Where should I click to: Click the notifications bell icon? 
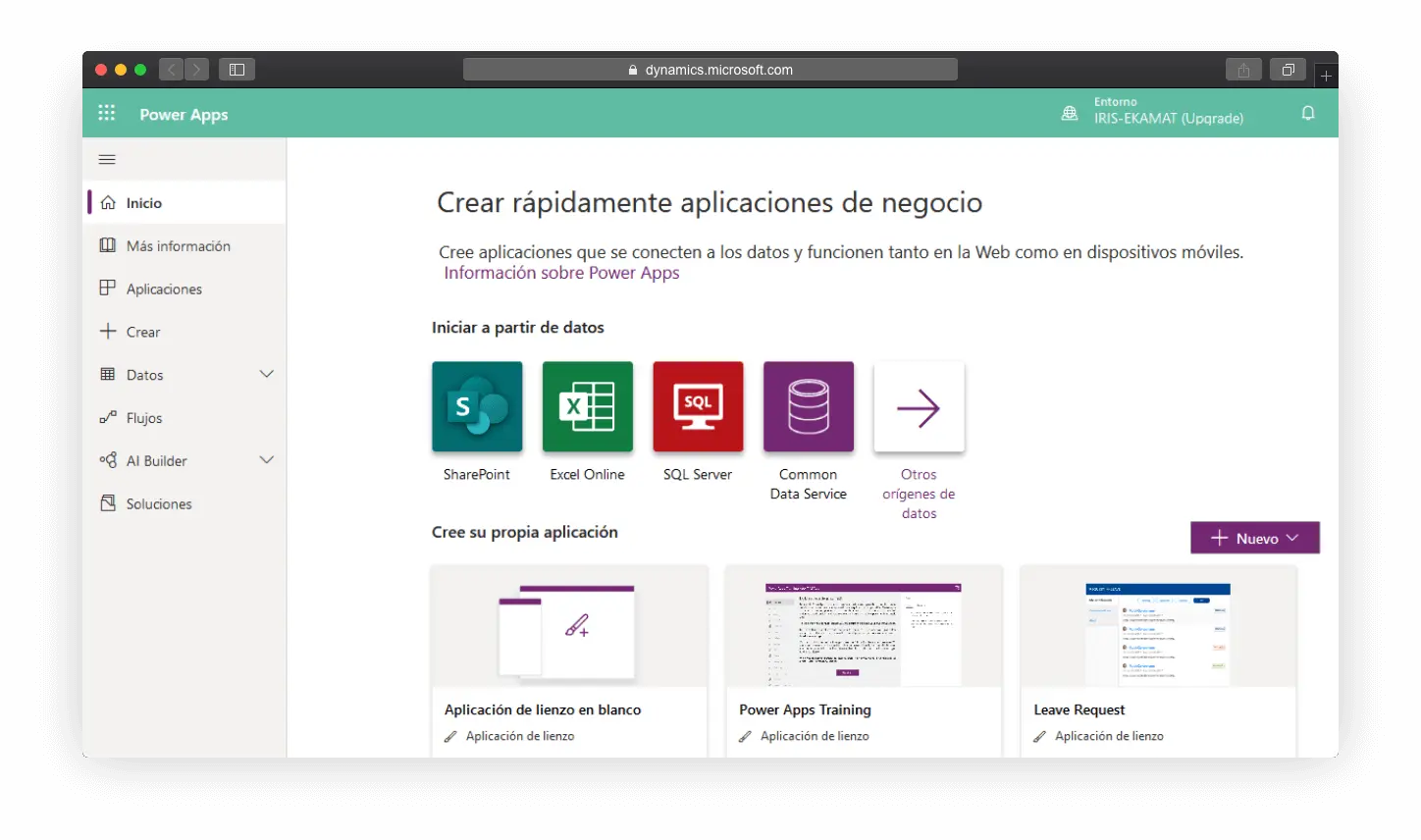tap(1307, 114)
